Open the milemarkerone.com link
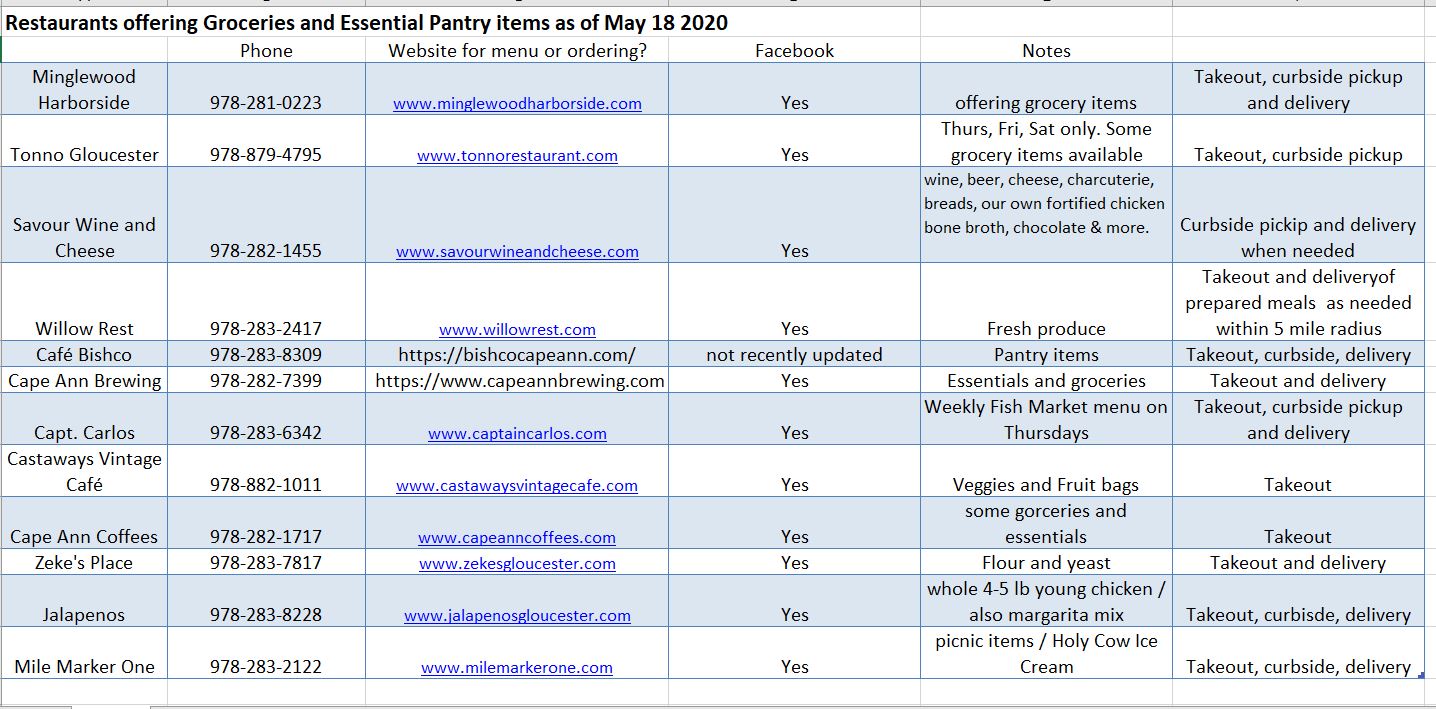 (517, 667)
